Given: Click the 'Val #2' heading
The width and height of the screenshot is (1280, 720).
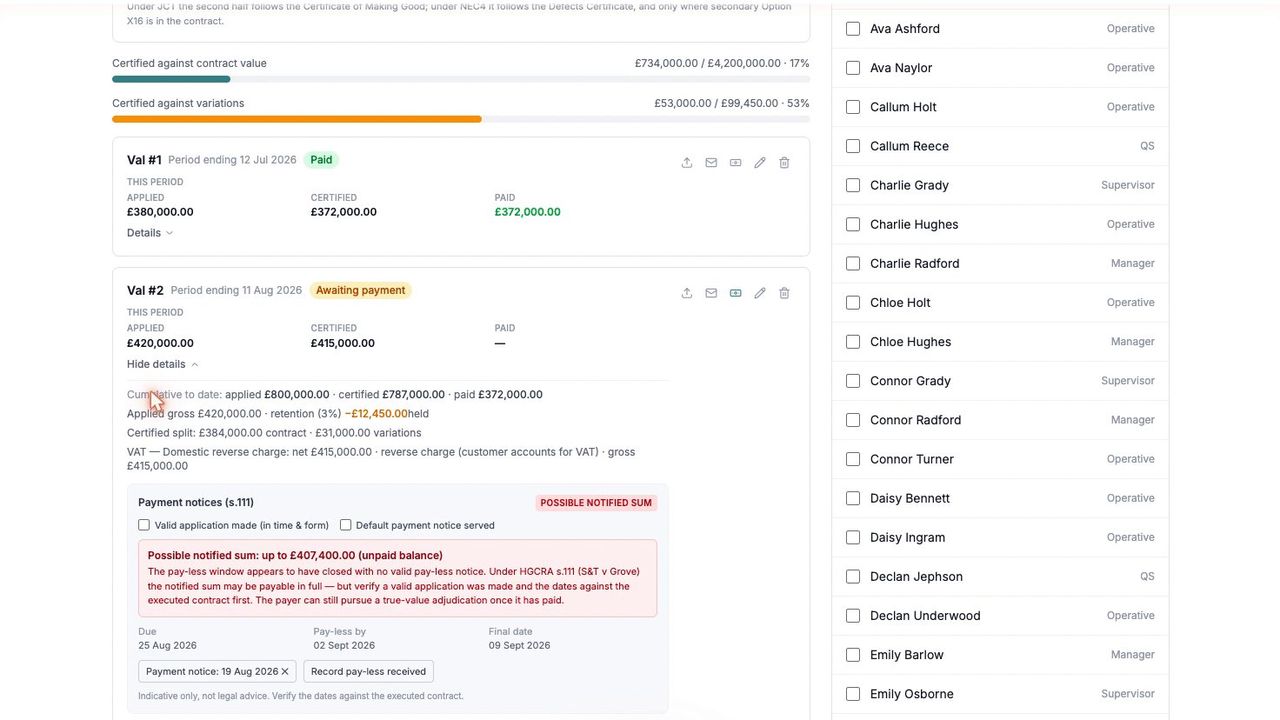Looking at the screenshot, I should click(x=145, y=291).
